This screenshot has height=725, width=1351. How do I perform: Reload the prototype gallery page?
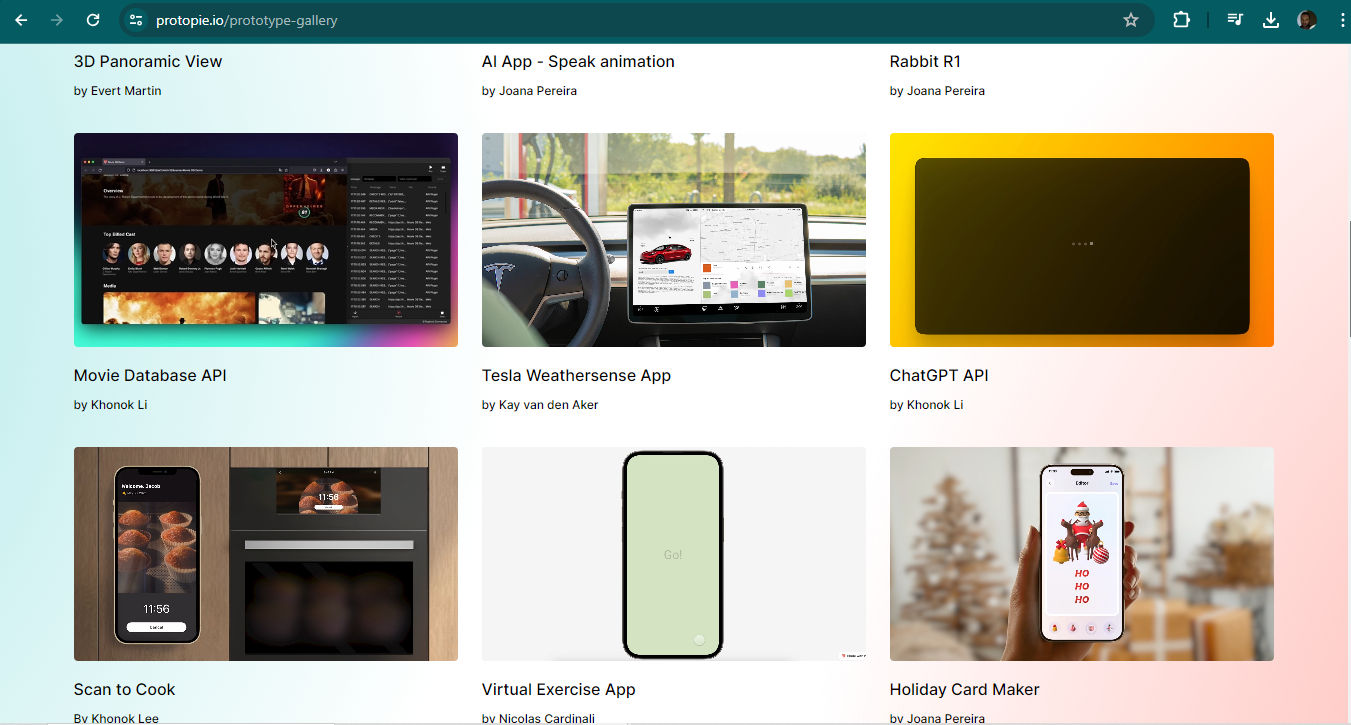(93, 19)
